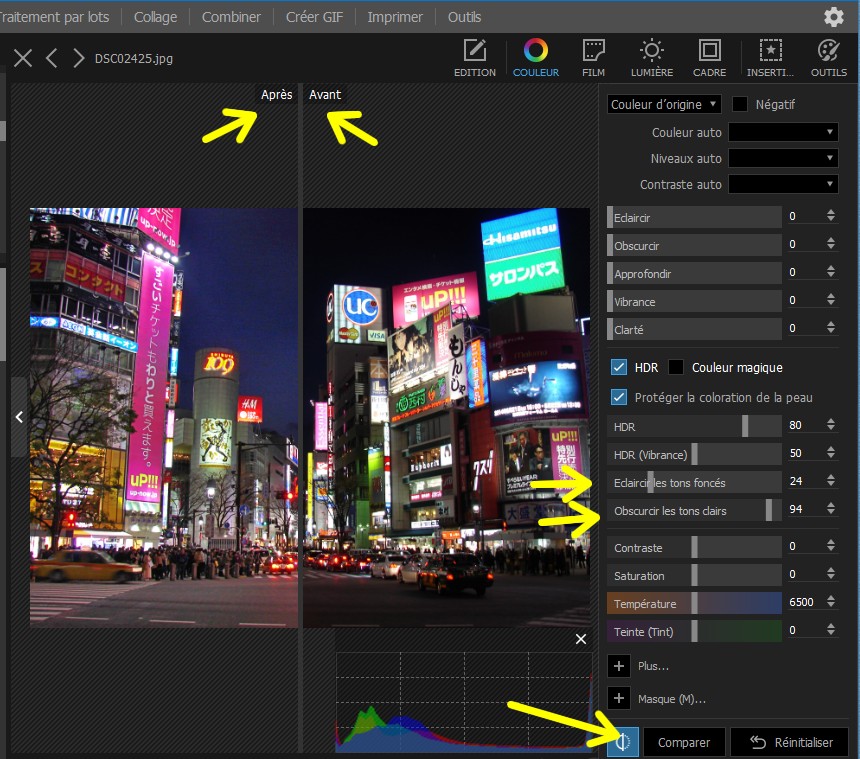This screenshot has height=759, width=860.
Task: Open the Collage menu
Action: tap(155, 17)
